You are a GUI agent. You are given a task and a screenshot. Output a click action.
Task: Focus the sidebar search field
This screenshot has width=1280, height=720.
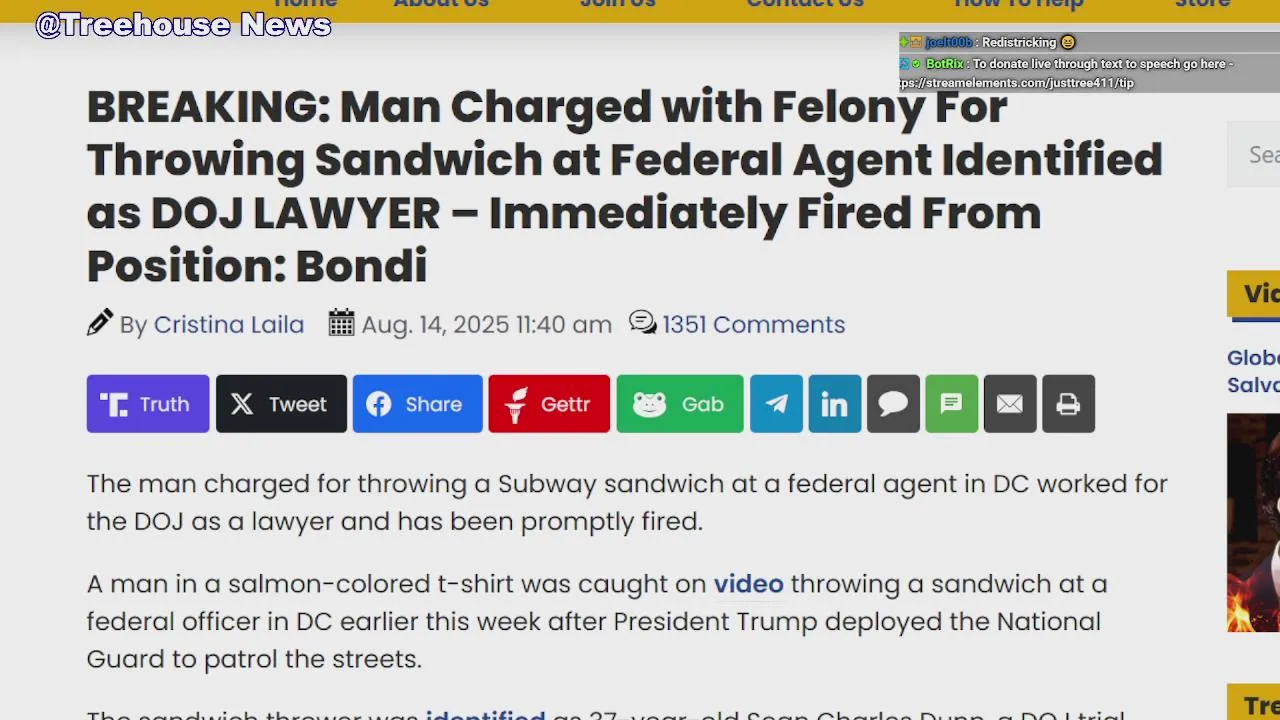(x=1254, y=154)
